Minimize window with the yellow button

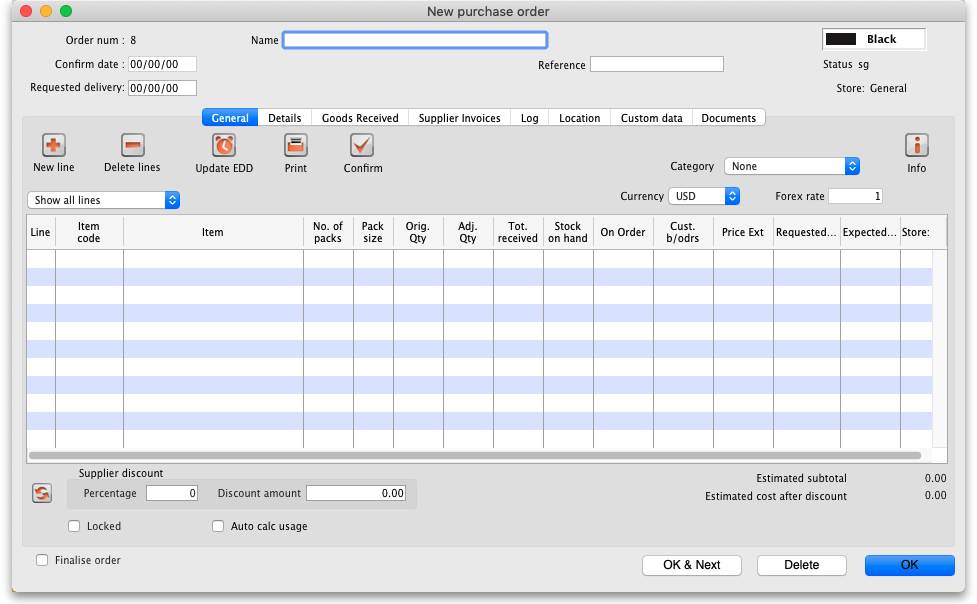coord(46,11)
